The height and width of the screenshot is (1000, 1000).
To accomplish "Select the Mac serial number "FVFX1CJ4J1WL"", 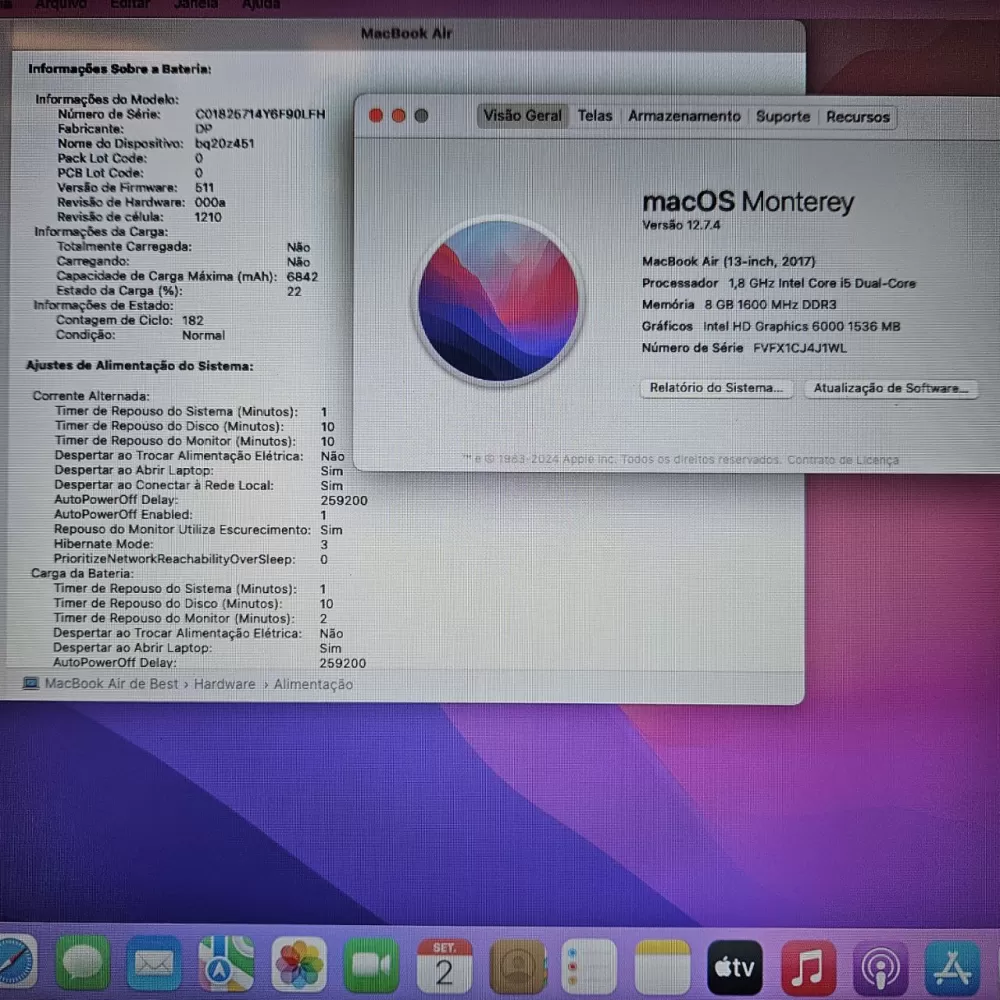I will [800, 348].
